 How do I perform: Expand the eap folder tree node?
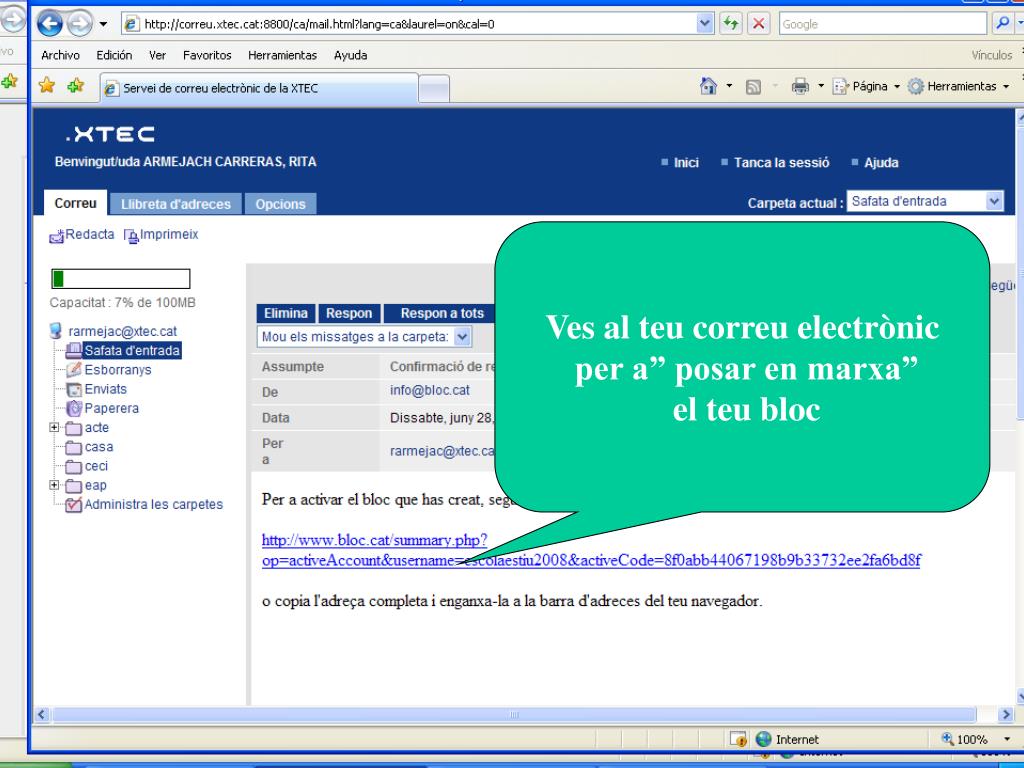(x=56, y=485)
